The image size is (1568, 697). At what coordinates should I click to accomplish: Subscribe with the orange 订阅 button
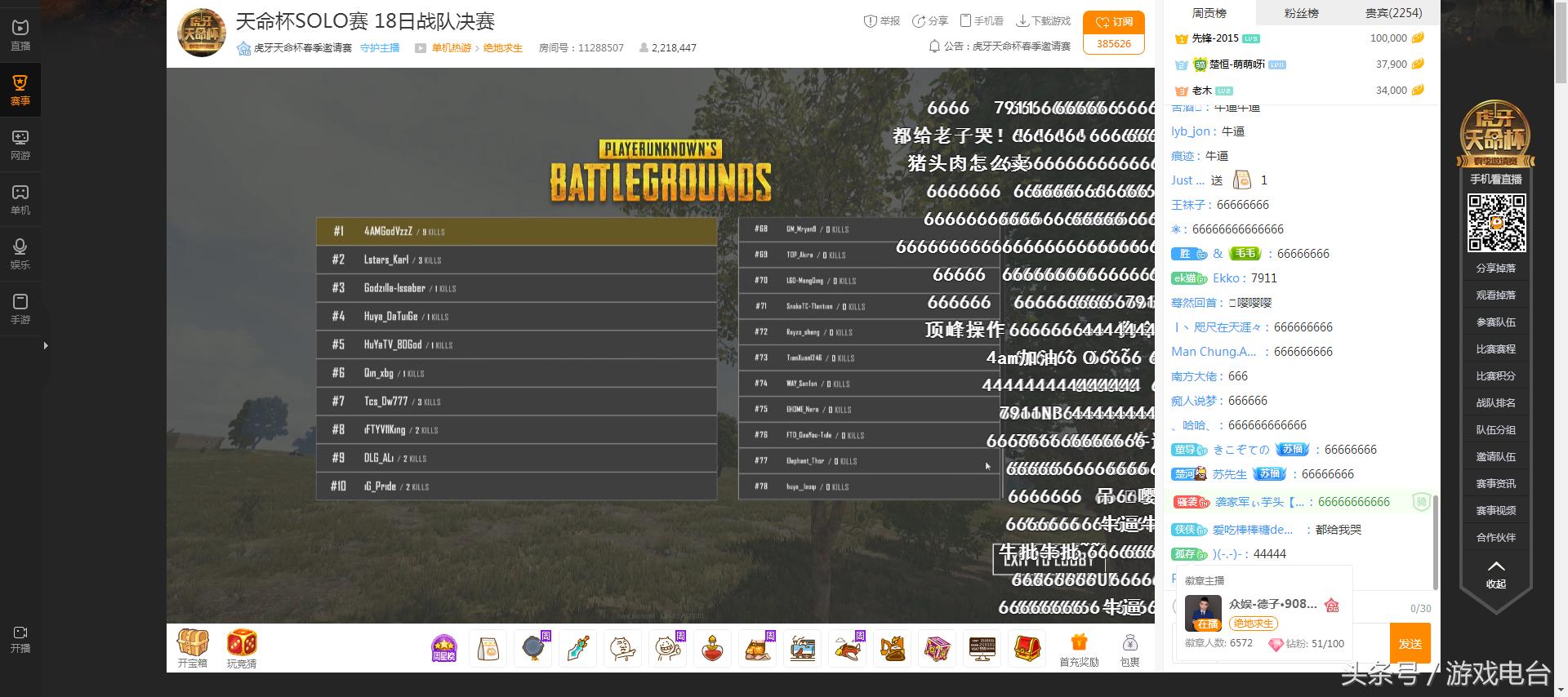pos(1114,22)
